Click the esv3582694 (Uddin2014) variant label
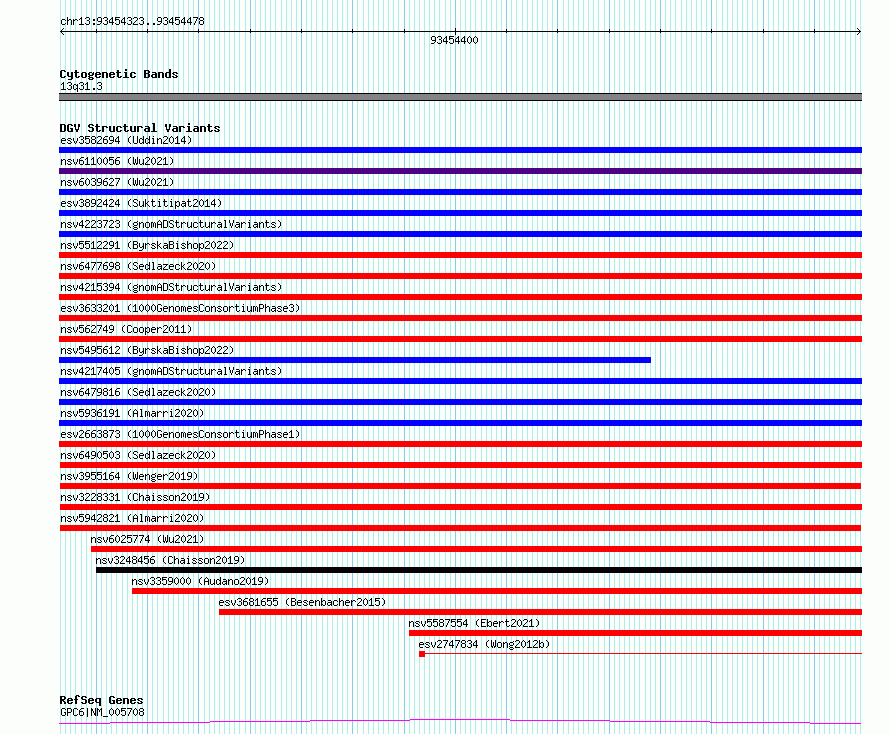890x734 pixels. [126, 140]
